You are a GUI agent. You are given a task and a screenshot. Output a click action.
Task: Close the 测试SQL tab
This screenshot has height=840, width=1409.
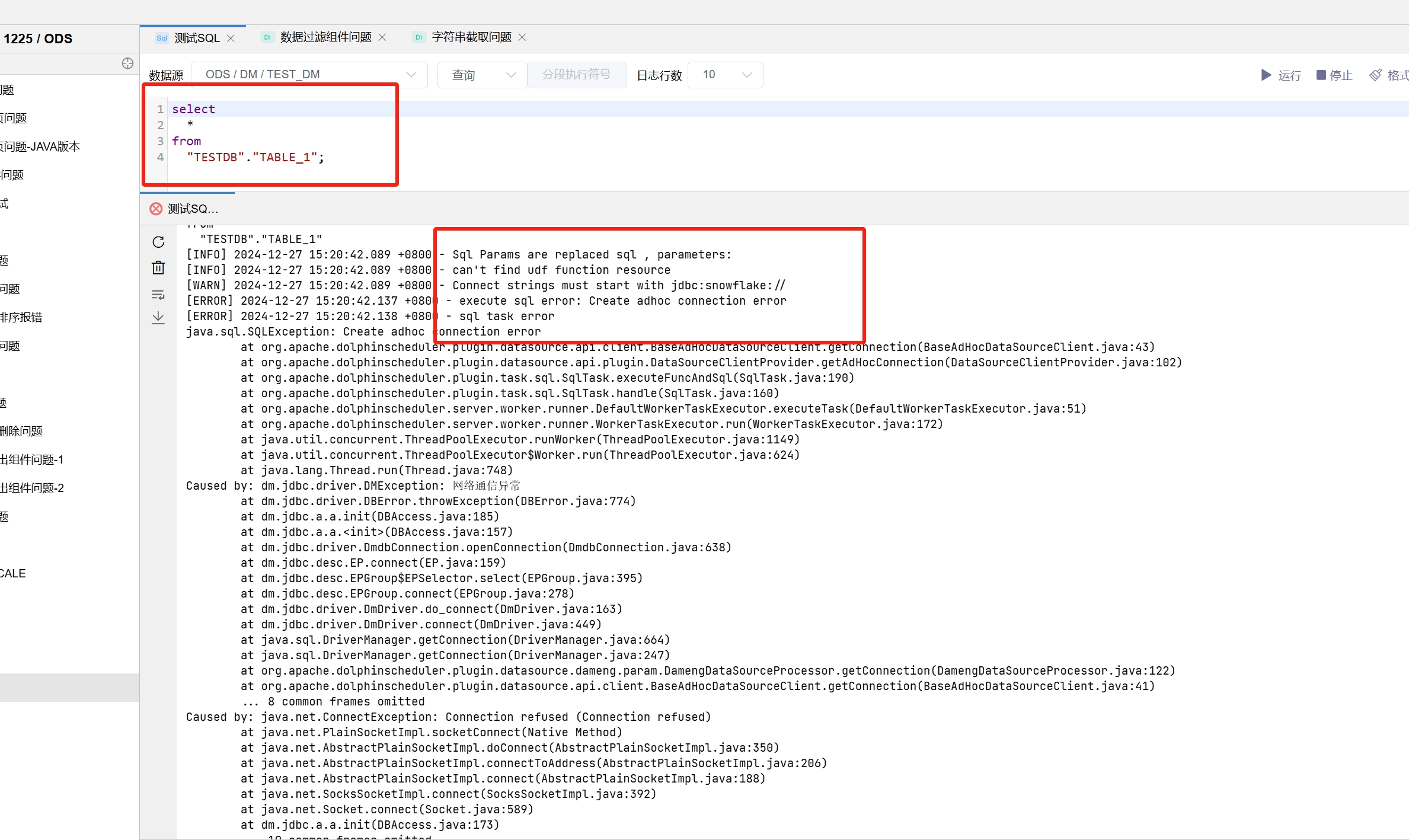click(x=231, y=38)
